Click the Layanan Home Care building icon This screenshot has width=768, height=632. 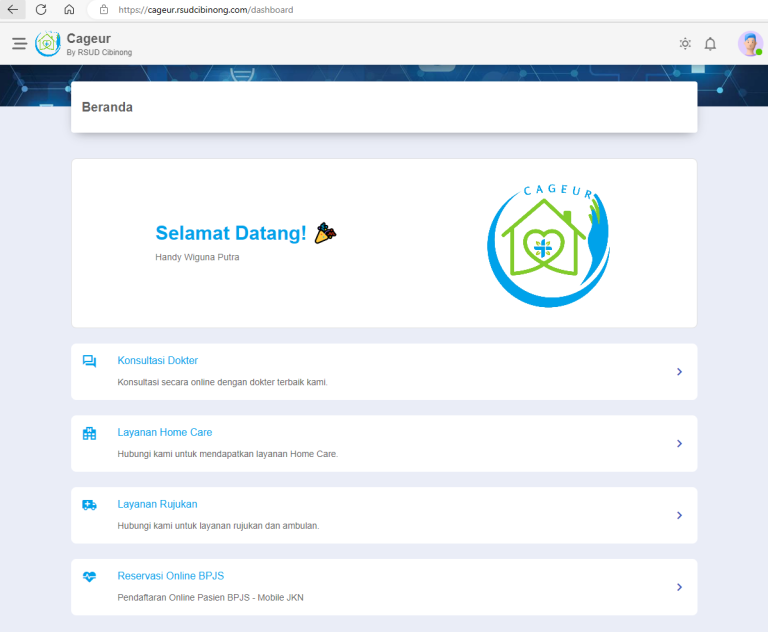89,433
